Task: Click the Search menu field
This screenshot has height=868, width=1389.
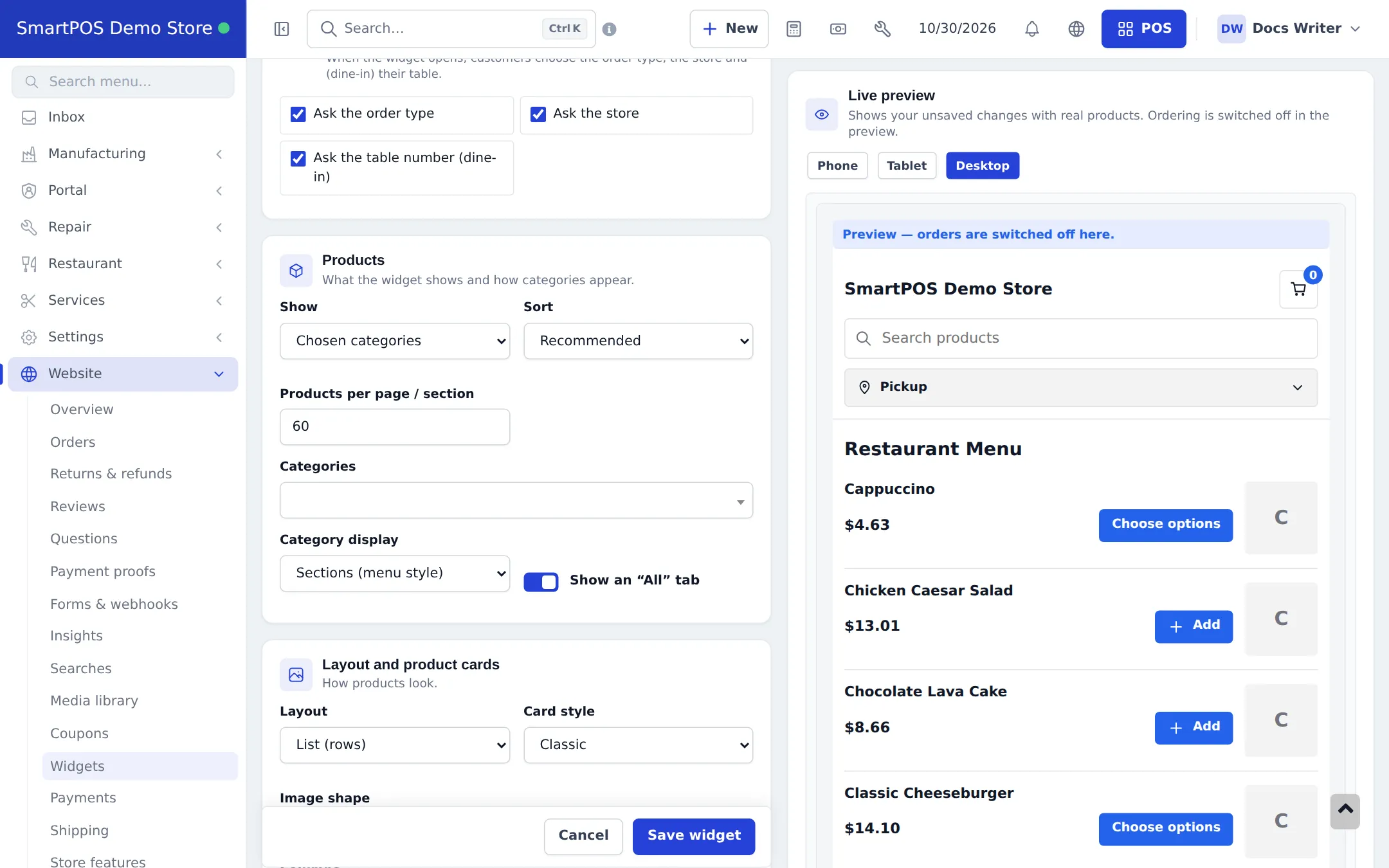Action: [123, 82]
